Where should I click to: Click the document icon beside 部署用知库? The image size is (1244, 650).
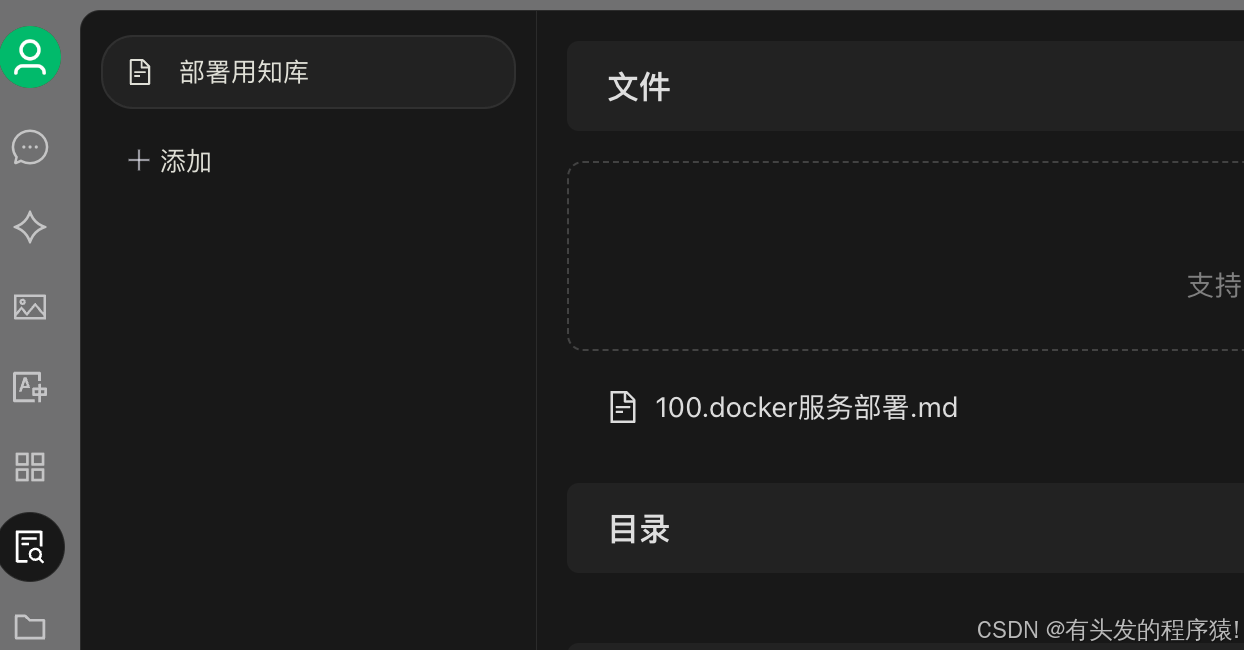click(140, 72)
